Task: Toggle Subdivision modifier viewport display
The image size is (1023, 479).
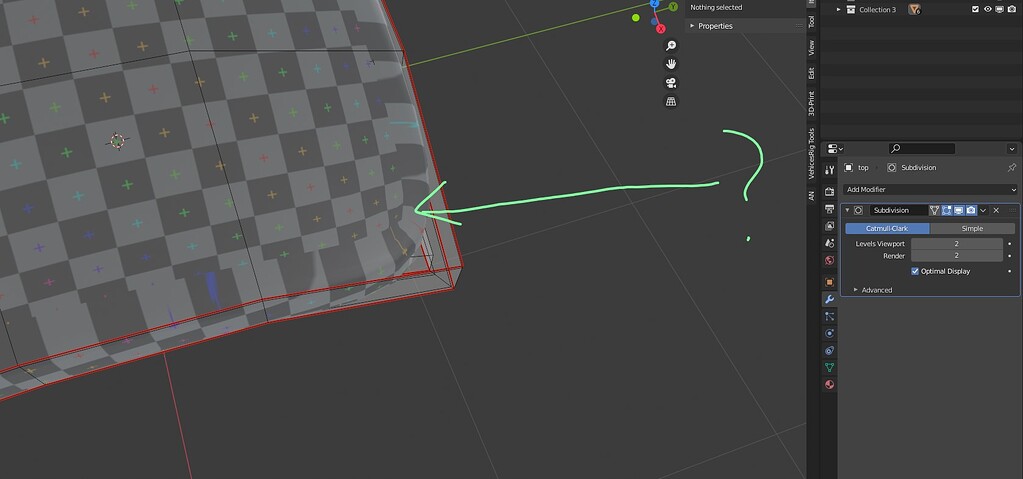Action: click(959, 210)
